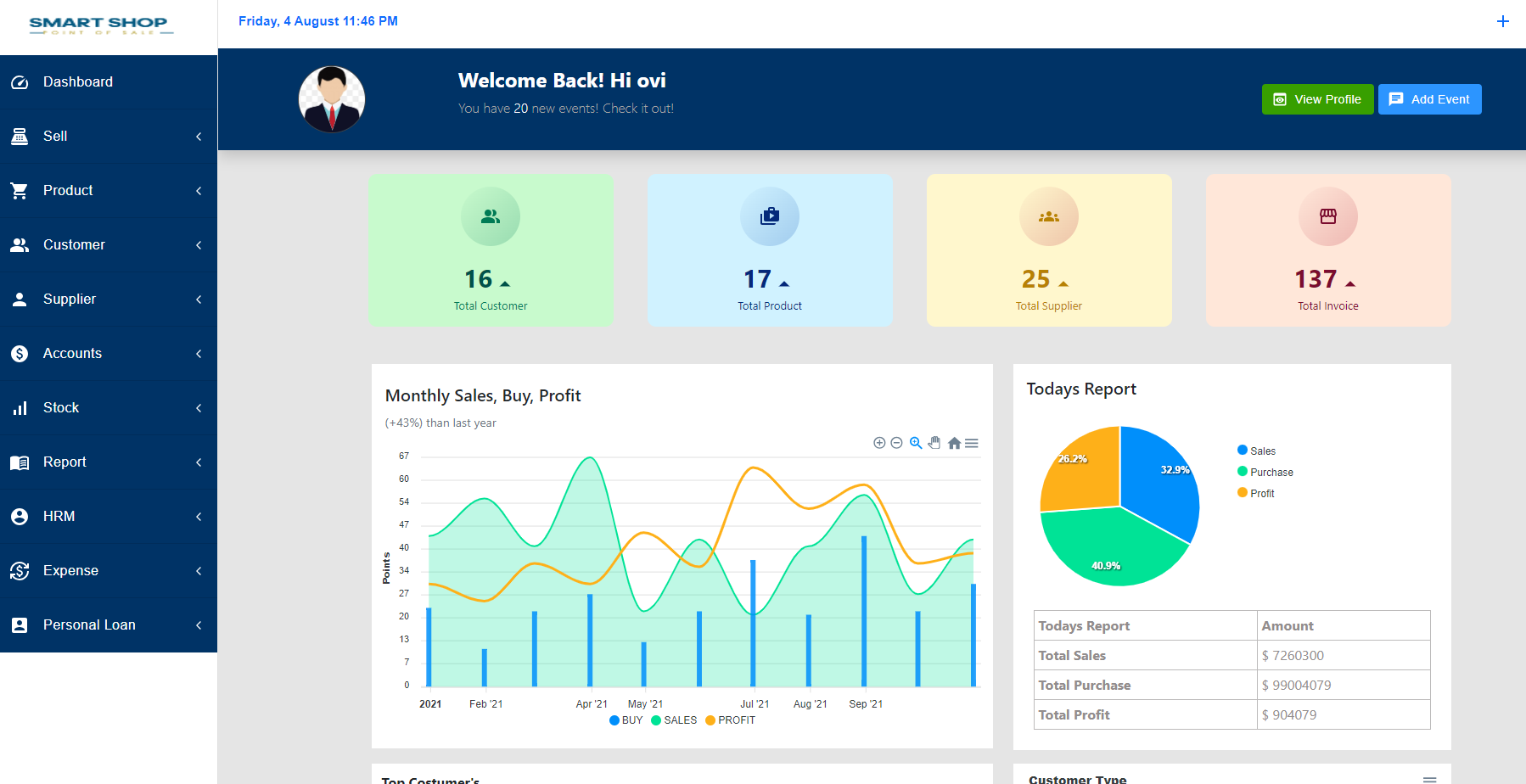This screenshot has height=784, width=1526.
Task: Reset chart zoom with home icon
Action: tap(954, 443)
